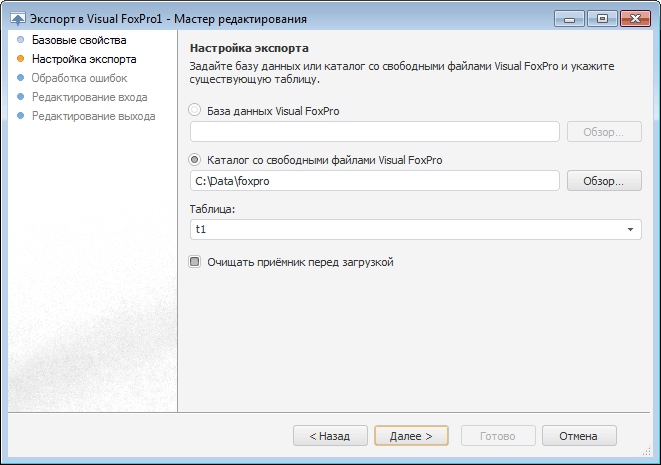The height and width of the screenshot is (465, 661).
Task: Select the 'Редактирование входа' step
Action: [89, 97]
